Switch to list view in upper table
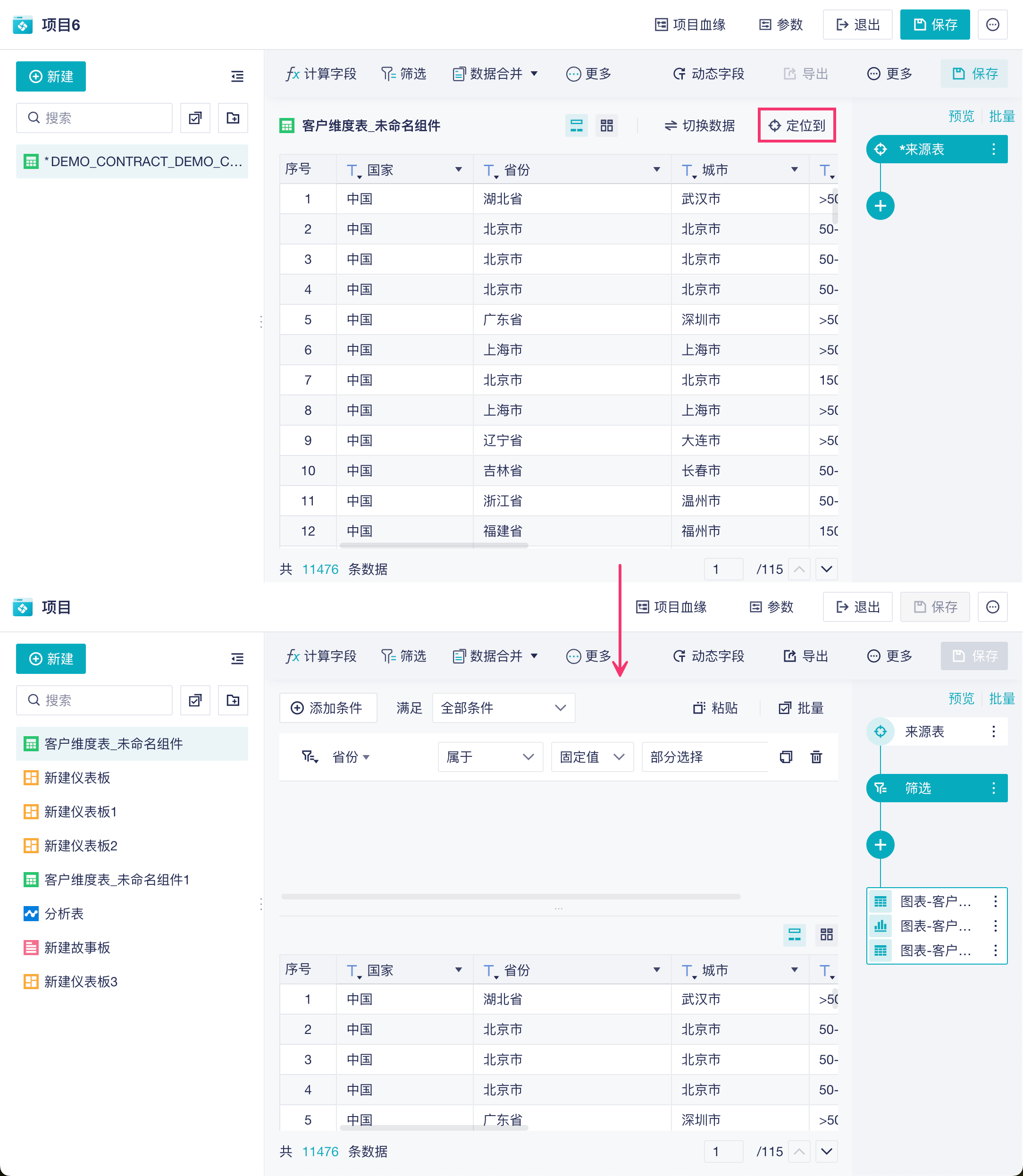The image size is (1023, 1176). point(577,126)
